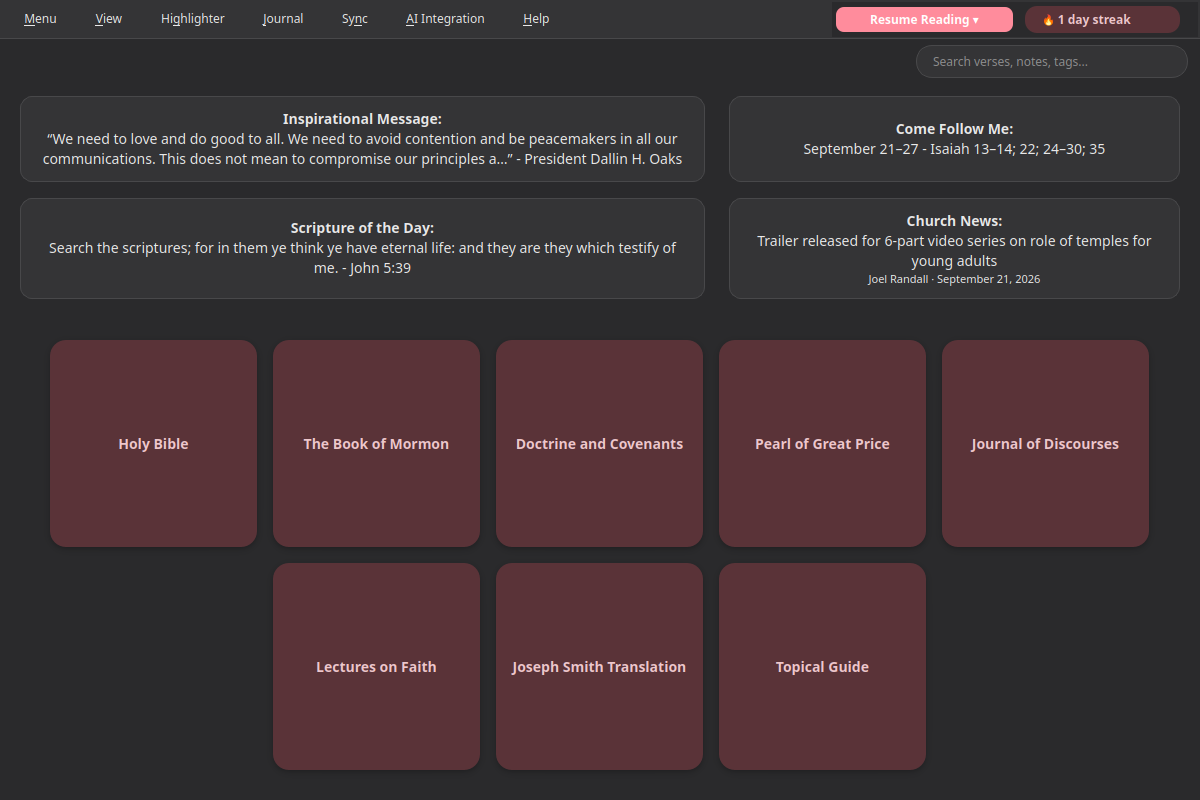This screenshot has height=800, width=1200.
Task: Select the Doctrine and Covenants tile
Action: (599, 444)
